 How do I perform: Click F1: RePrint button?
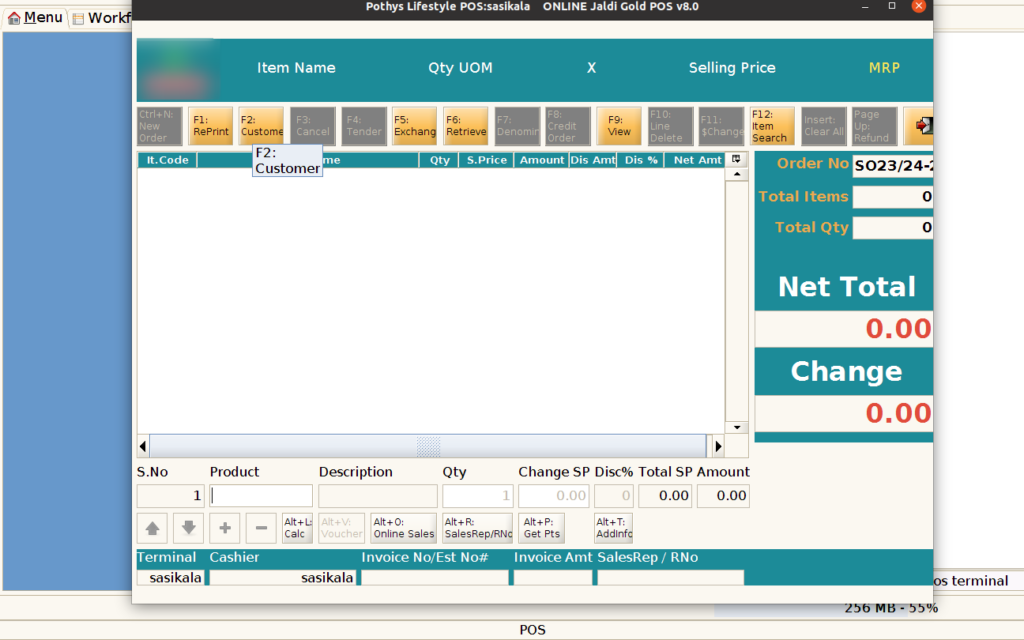click(210, 126)
